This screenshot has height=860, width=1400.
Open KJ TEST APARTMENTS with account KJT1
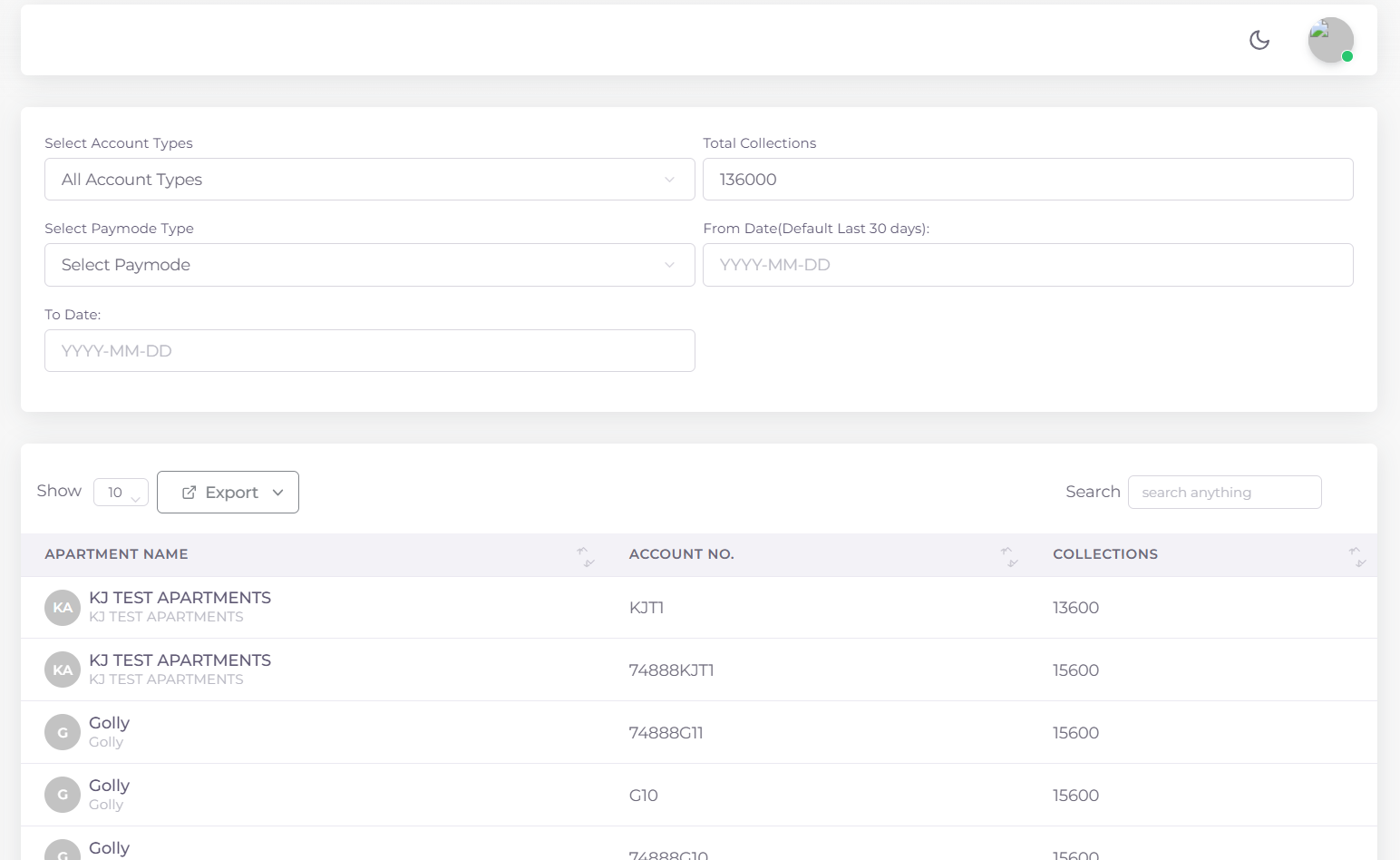coord(180,598)
